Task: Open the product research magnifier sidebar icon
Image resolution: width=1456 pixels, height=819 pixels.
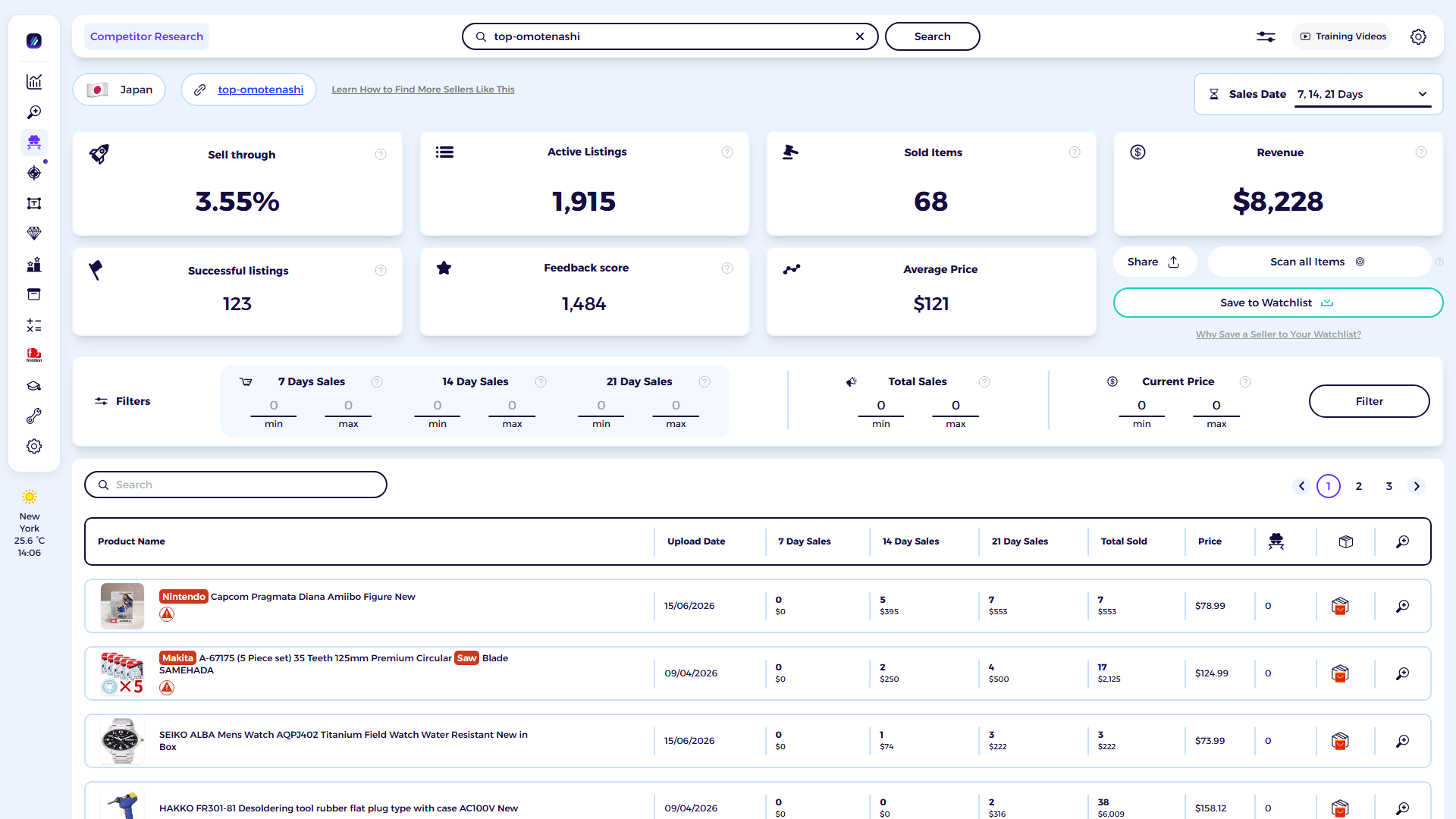Action: pos(34,112)
